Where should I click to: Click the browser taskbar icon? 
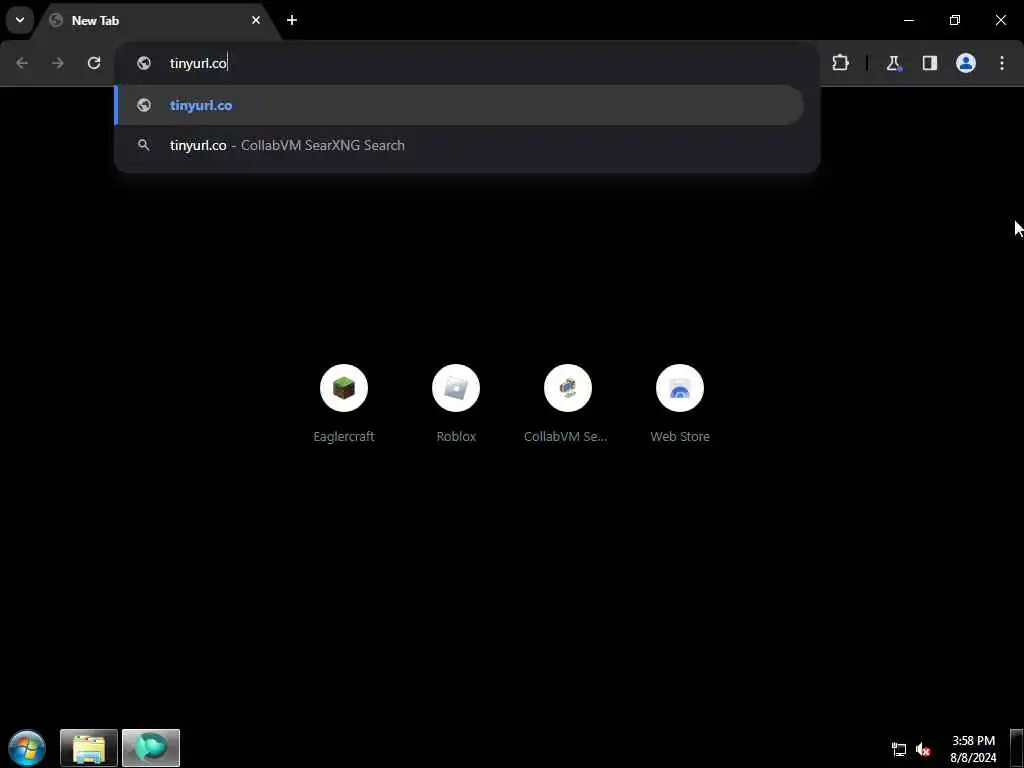pos(151,748)
